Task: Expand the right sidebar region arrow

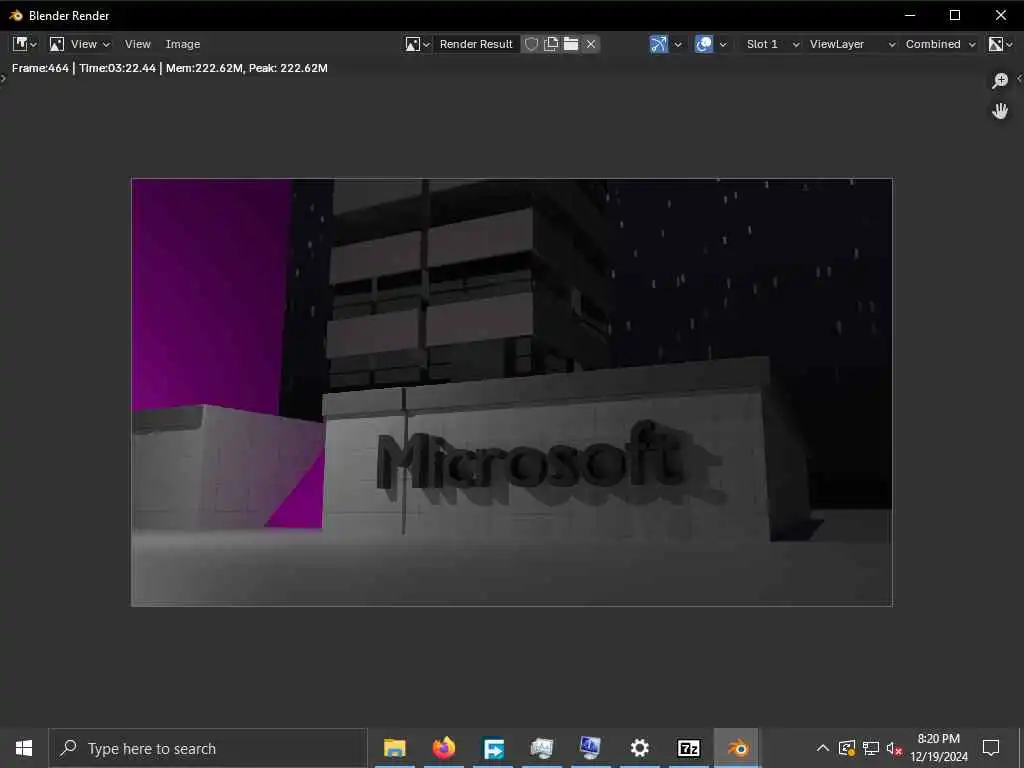Action: coord(1019,78)
